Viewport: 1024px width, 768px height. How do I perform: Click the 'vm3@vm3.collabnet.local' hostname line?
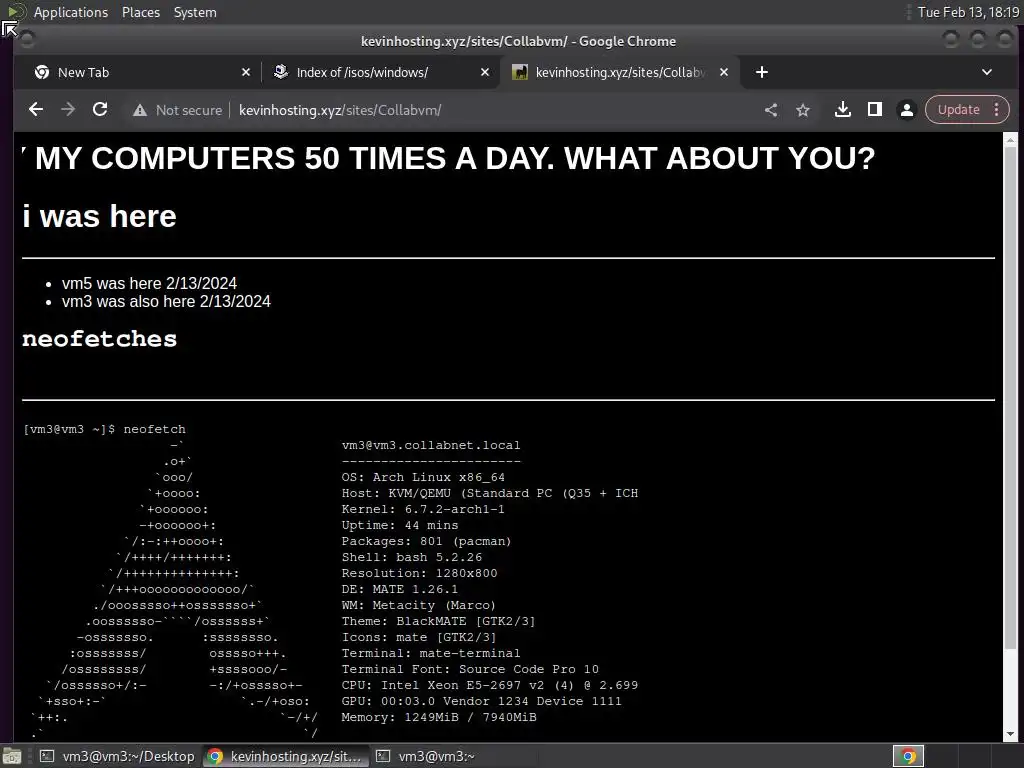[431, 445]
